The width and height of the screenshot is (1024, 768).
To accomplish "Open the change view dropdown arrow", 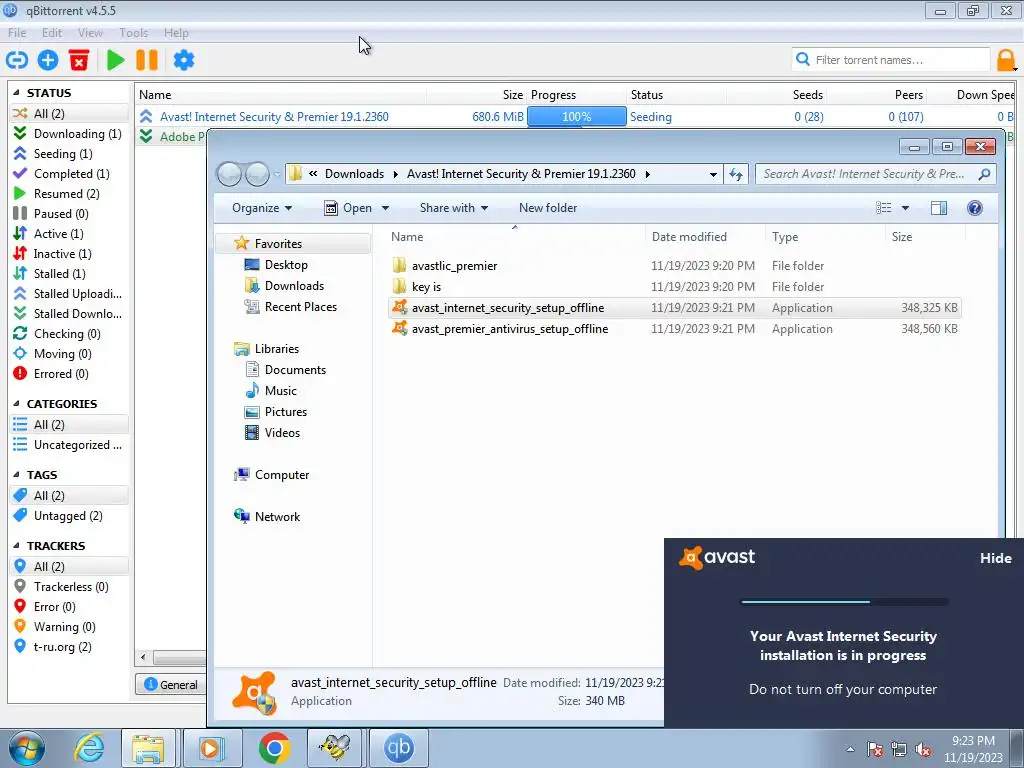I will [x=905, y=208].
